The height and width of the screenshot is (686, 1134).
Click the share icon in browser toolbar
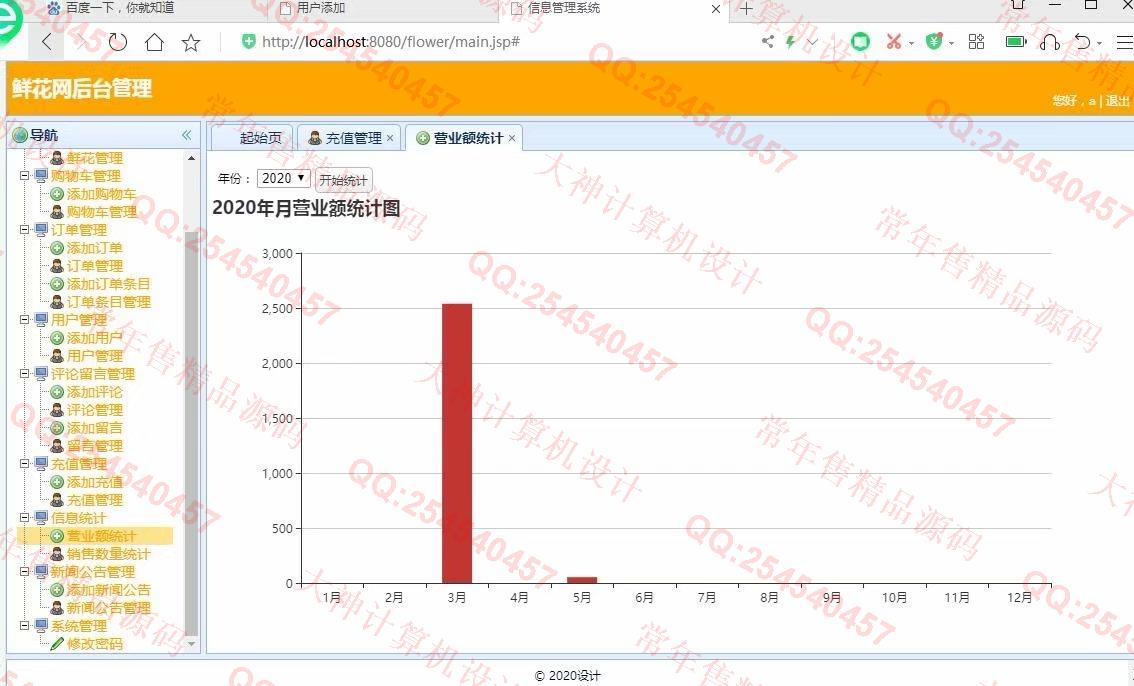pos(767,41)
